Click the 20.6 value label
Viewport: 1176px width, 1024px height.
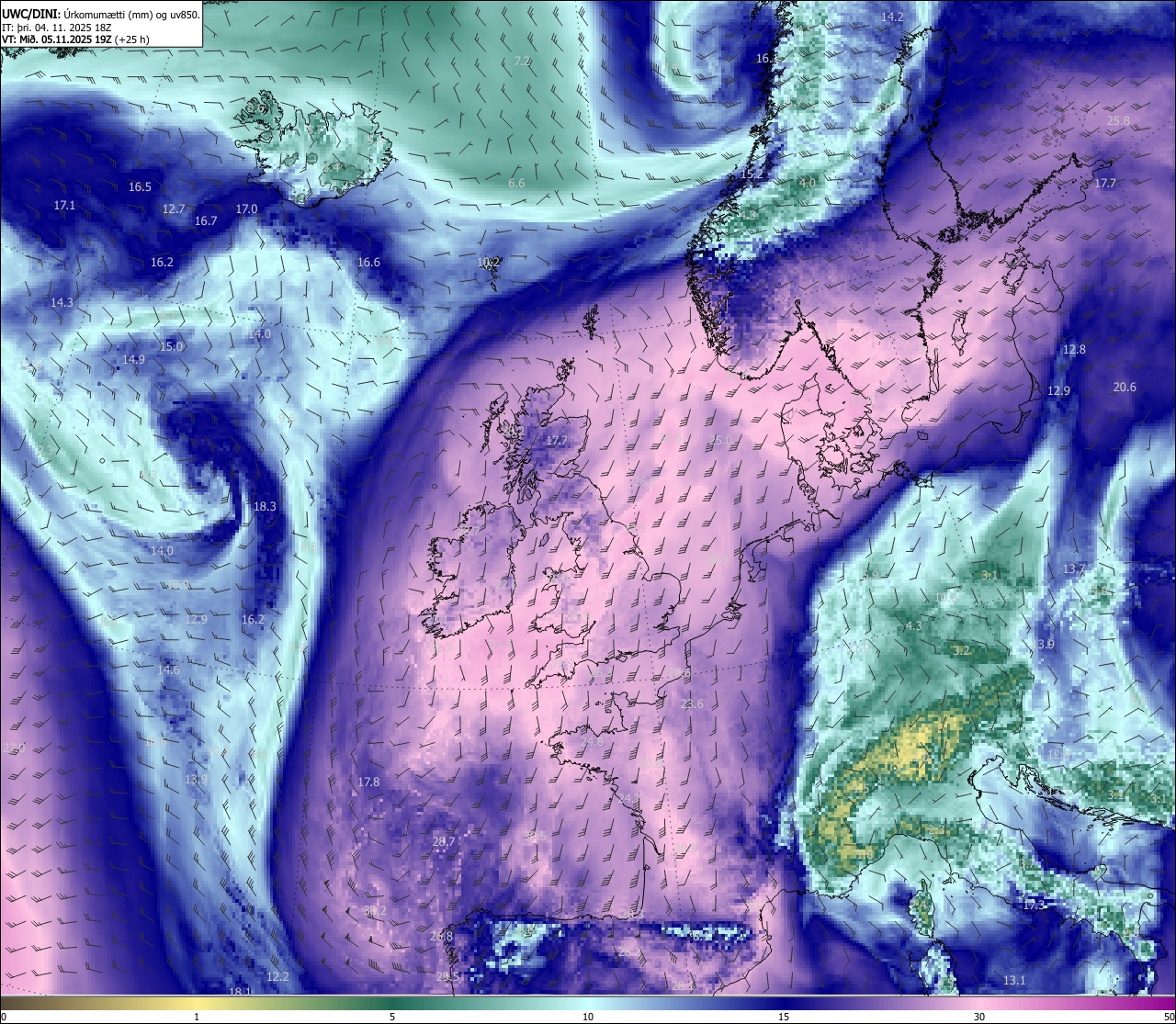point(1125,387)
